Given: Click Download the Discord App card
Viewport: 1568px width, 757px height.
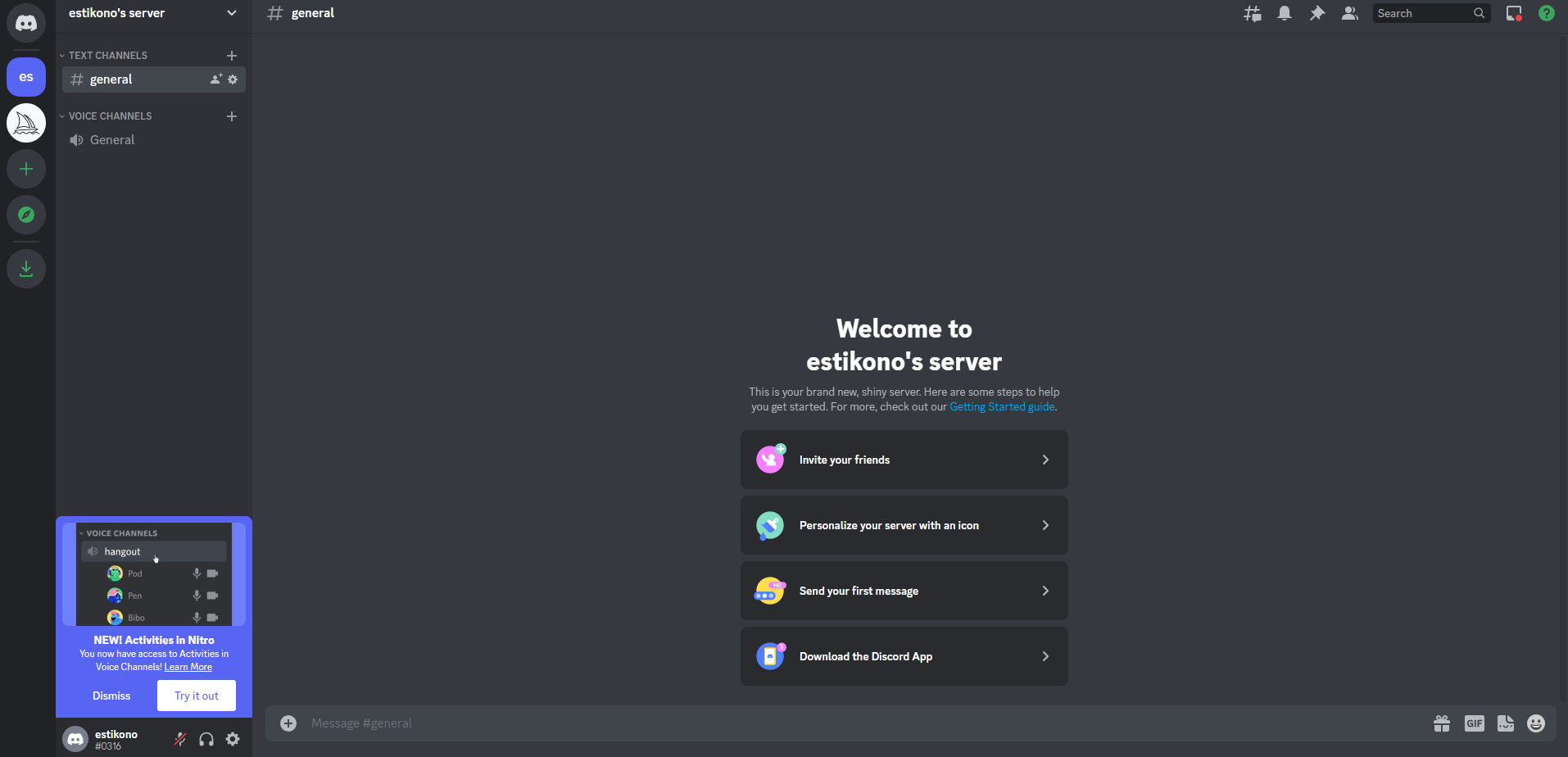Looking at the screenshot, I should 904,656.
